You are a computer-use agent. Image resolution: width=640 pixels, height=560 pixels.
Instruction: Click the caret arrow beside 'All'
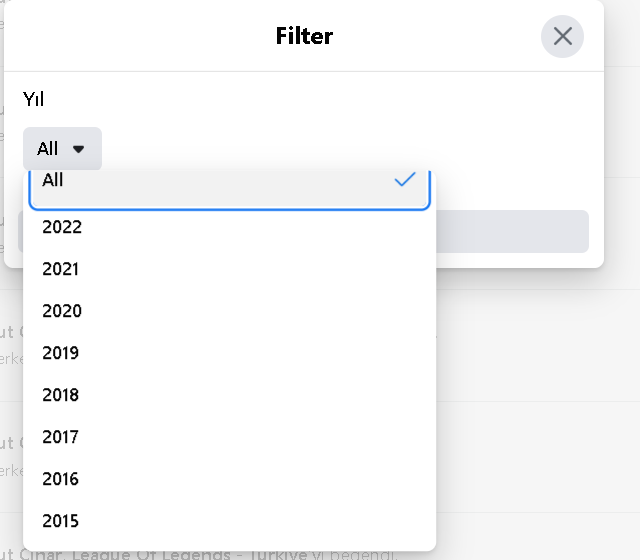pos(78,149)
